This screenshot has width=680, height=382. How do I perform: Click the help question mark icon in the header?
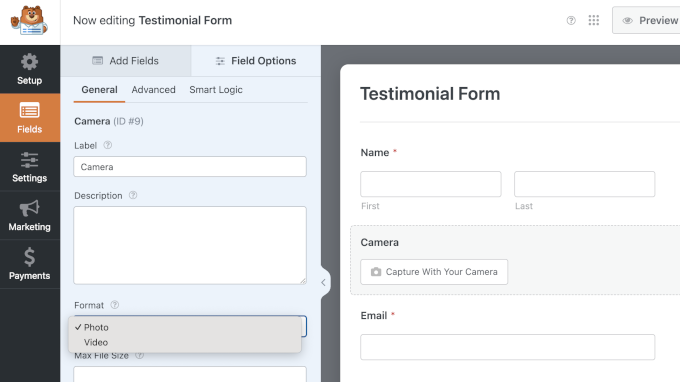(571, 20)
